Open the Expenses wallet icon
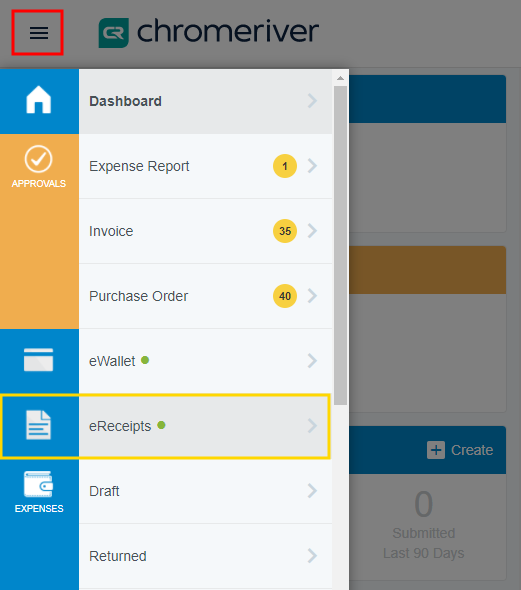 tap(38, 484)
